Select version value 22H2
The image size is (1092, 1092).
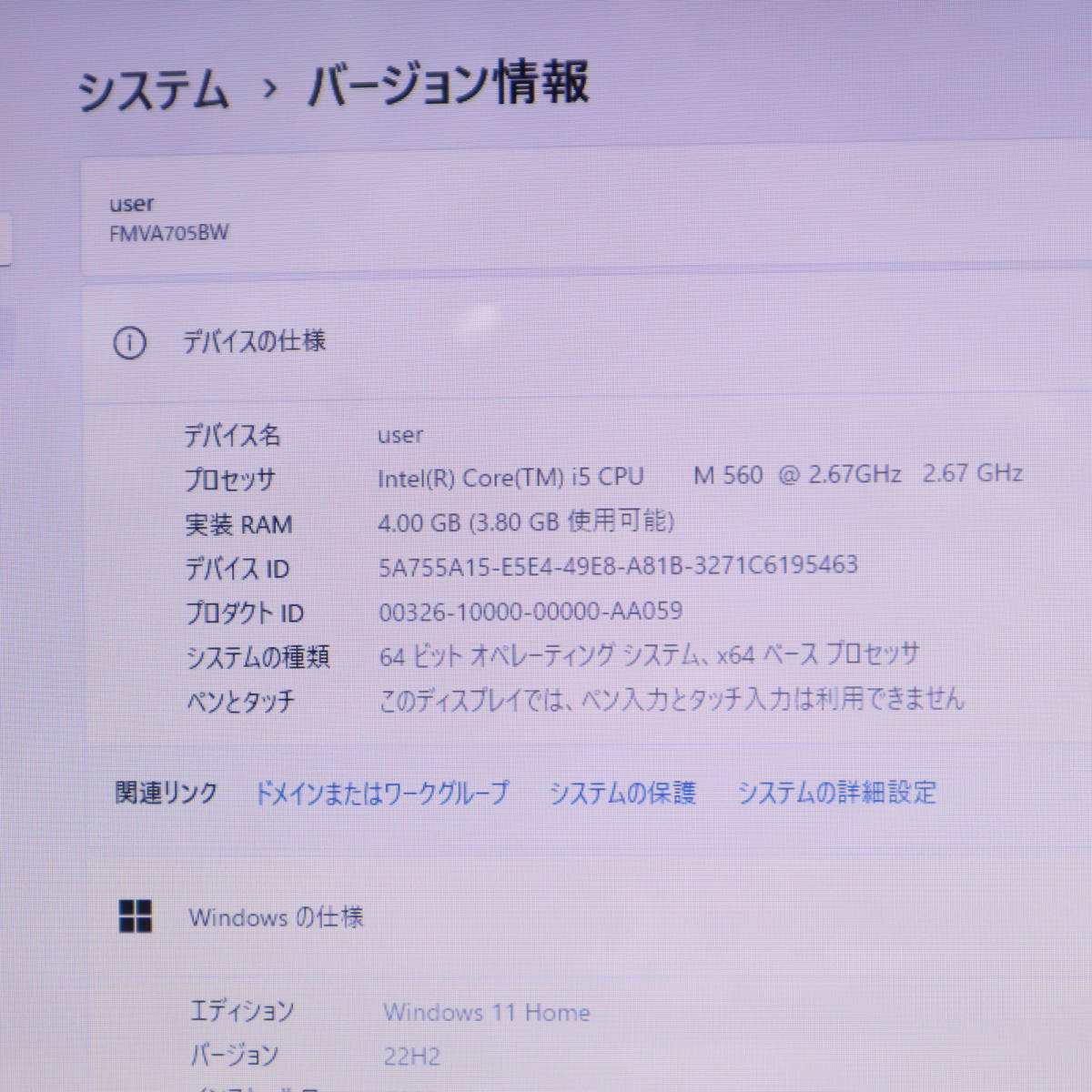point(412,1057)
